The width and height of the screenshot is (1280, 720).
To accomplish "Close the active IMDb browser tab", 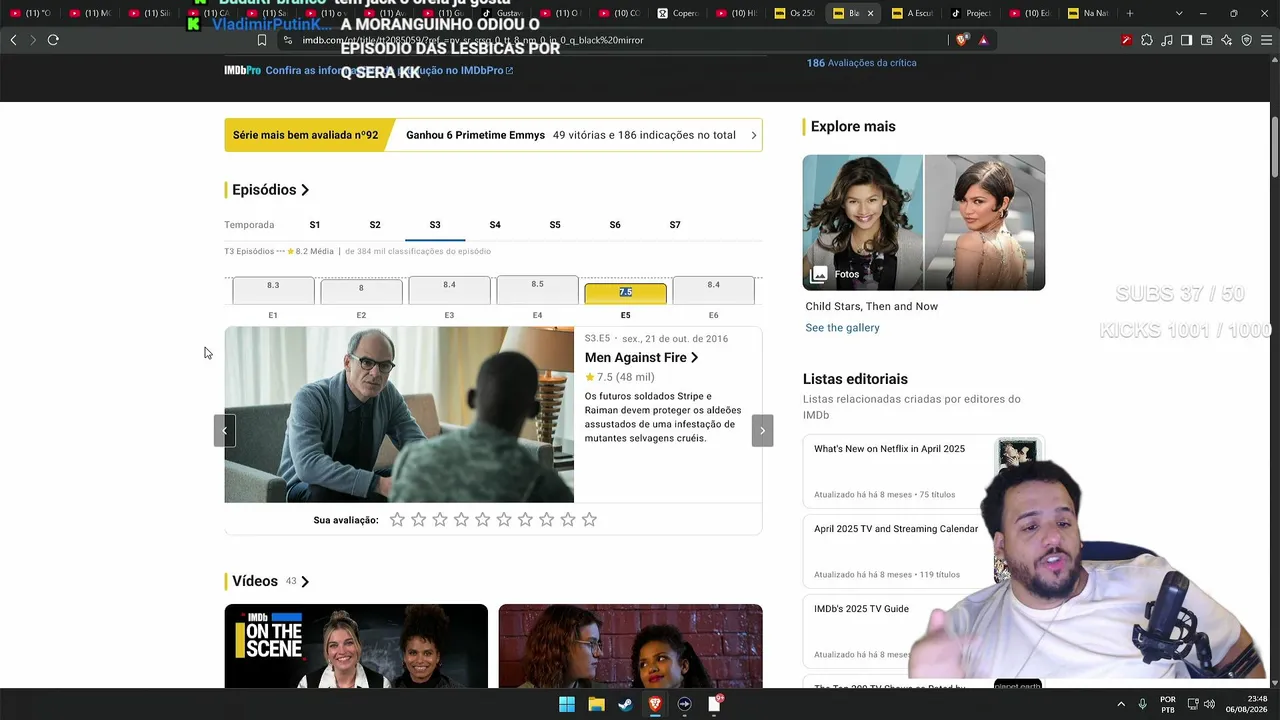I will click(870, 13).
